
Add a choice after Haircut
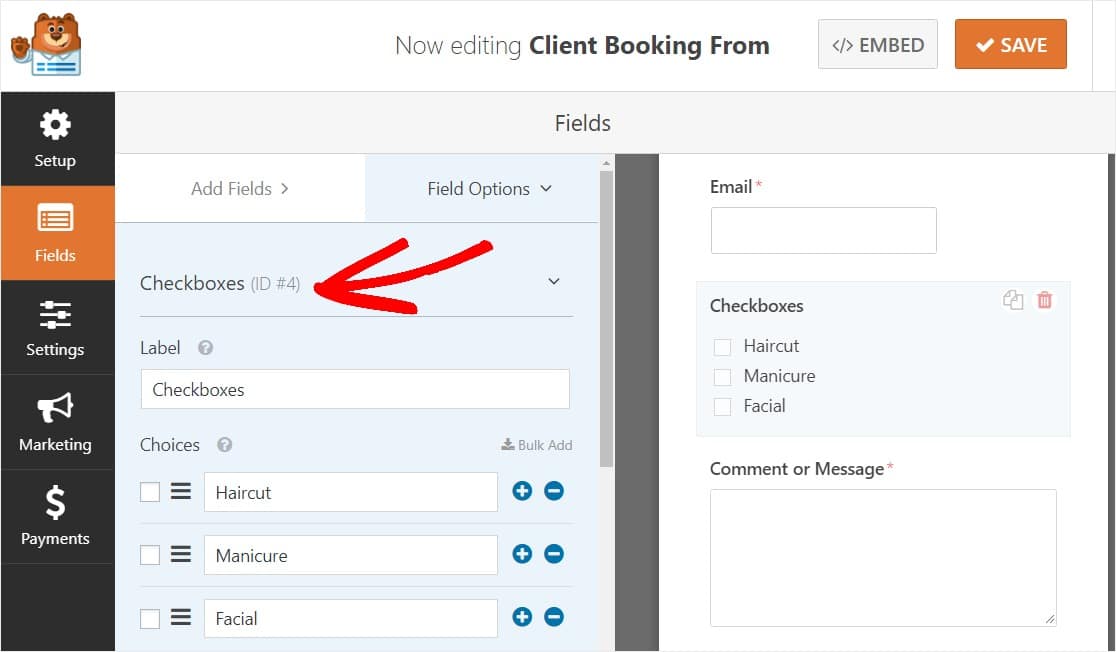point(522,491)
